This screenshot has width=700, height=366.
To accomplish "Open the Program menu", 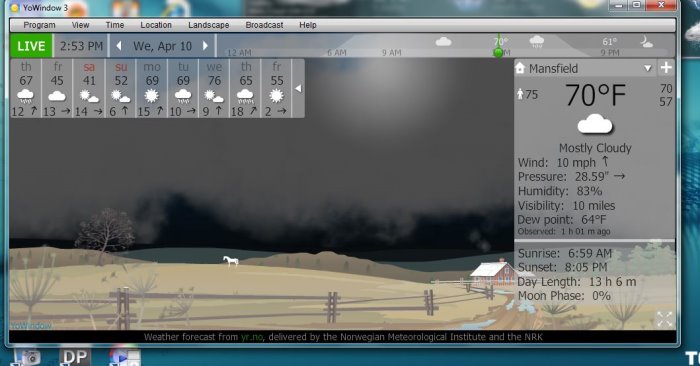I will coord(39,25).
